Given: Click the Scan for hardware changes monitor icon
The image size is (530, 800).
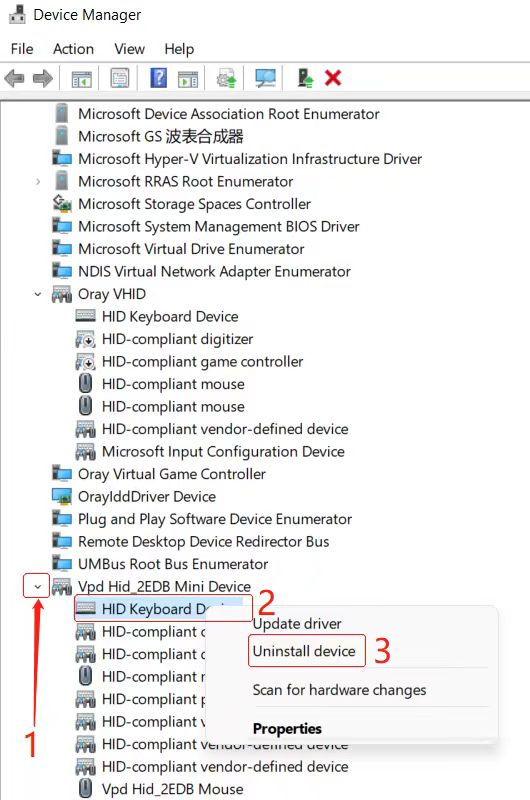Looking at the screenshot, I should coord(265,78).
